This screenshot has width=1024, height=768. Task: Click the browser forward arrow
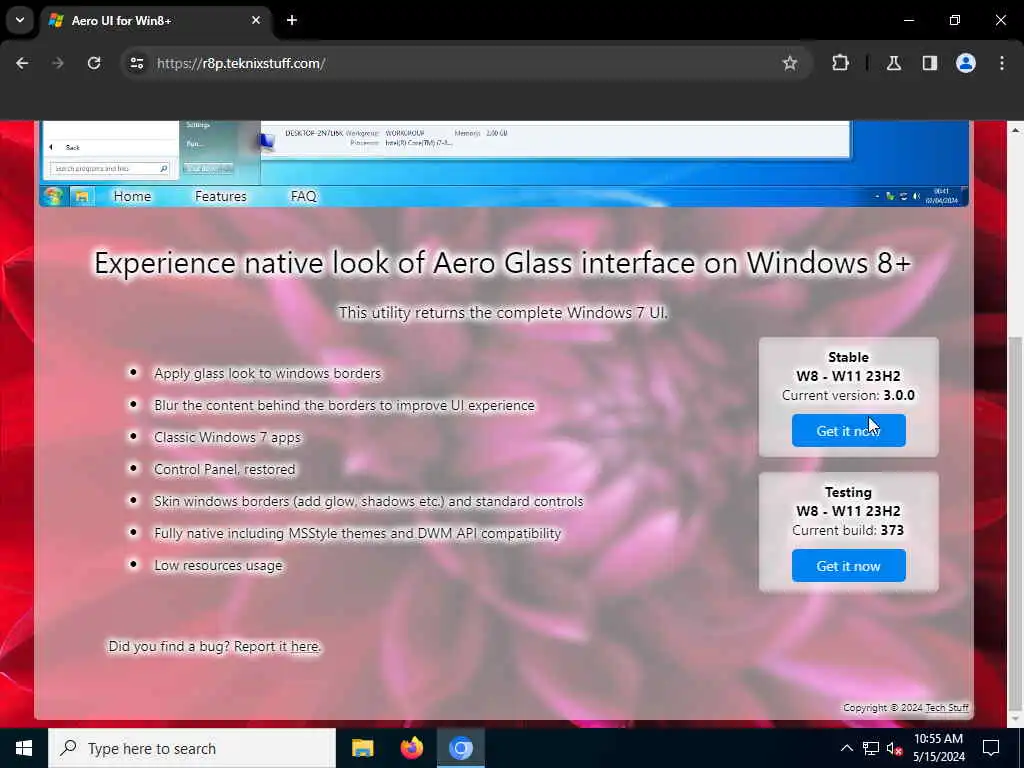coord(58,63)
